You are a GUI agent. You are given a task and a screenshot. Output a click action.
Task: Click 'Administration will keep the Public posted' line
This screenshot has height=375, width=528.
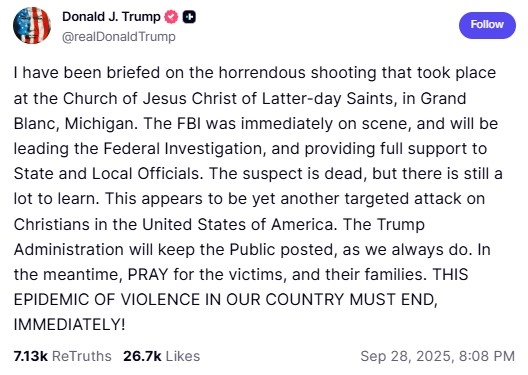coord(176,250)
